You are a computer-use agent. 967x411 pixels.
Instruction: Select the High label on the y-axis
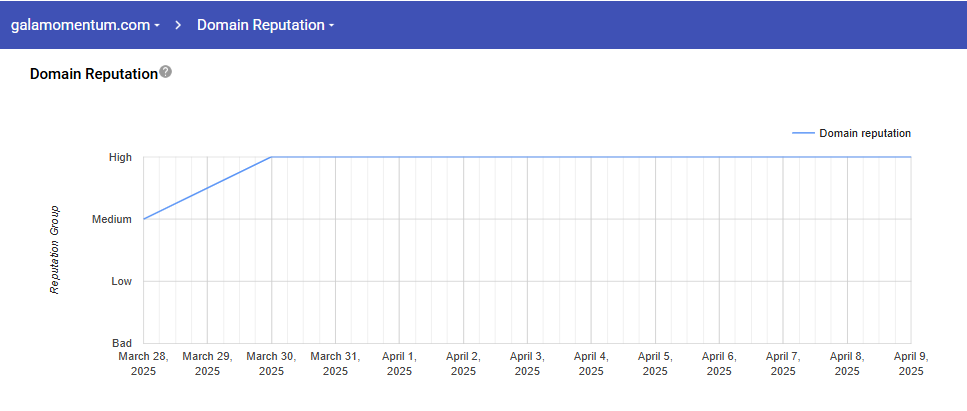point(120,157)
